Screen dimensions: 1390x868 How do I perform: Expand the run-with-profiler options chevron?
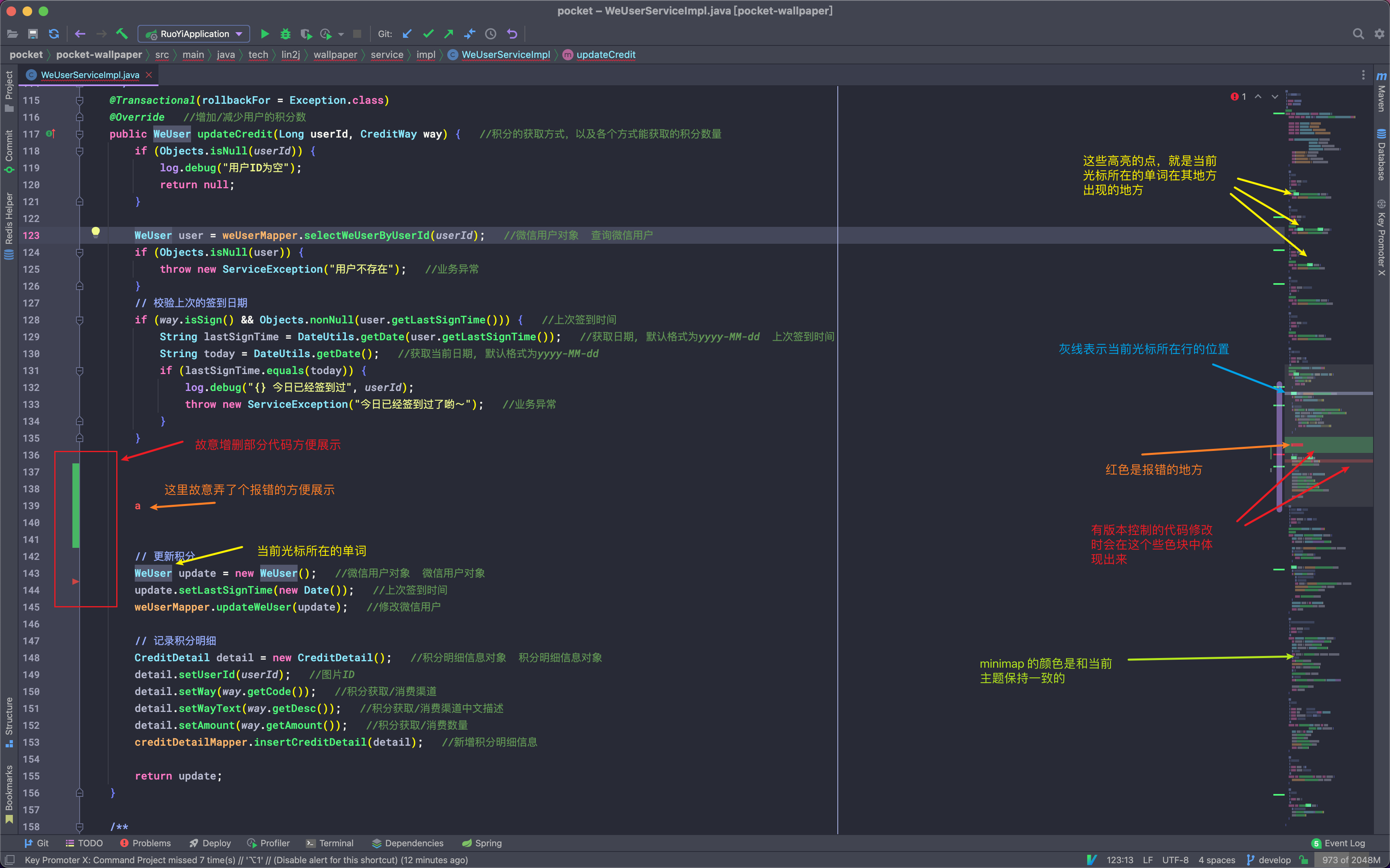point(341,34)
